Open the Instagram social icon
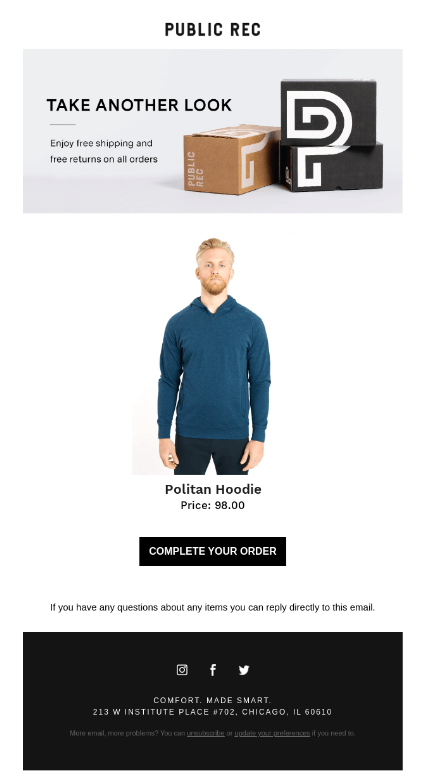The image size is (426, 778). click(182, 670)
